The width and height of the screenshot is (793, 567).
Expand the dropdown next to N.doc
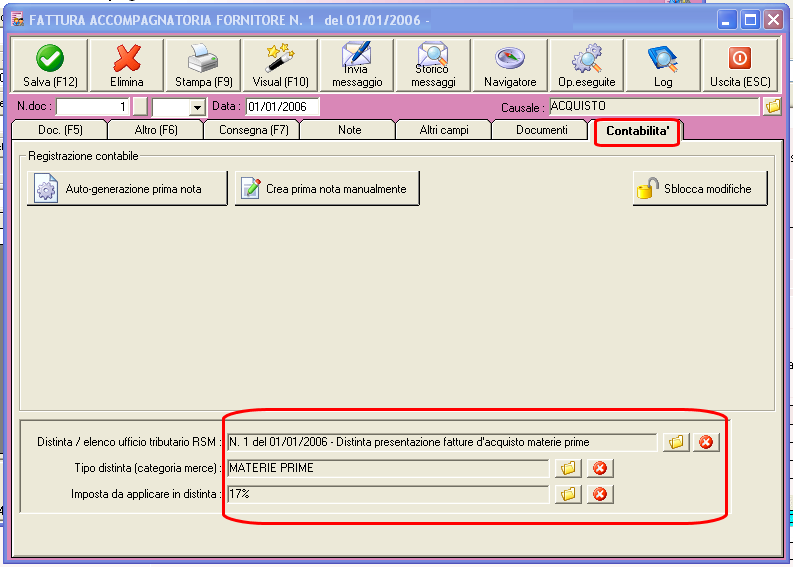(197, 107)
